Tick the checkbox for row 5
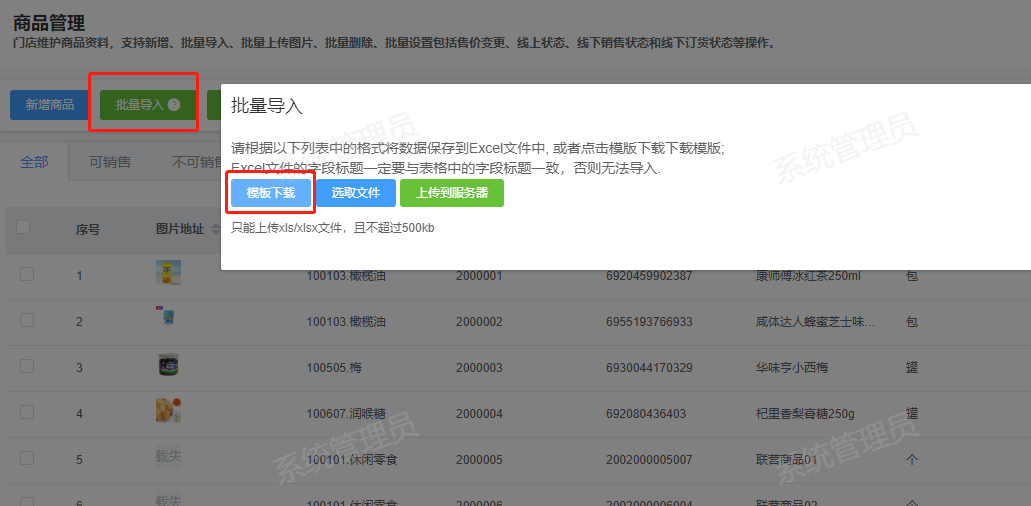Image resolution: width=1031 pixels, height=506 pixels. (27, 458)
